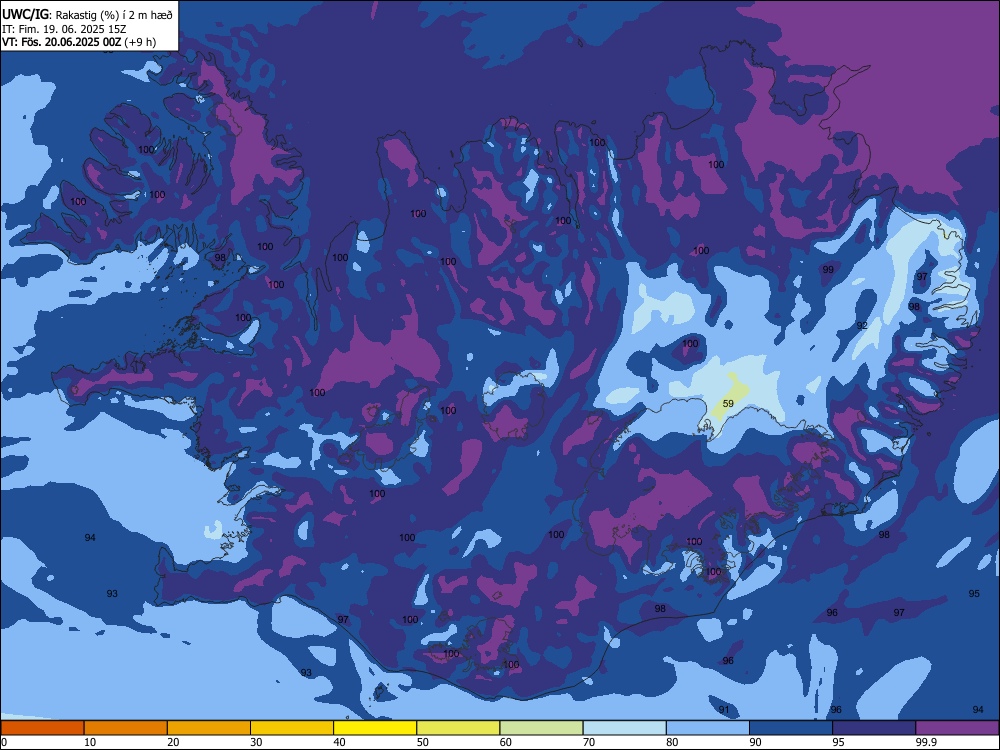Screen dimensions: 1000x750
Task: Click the dark indigo 95–99.9 legend swatch
Action: (874, 728)
